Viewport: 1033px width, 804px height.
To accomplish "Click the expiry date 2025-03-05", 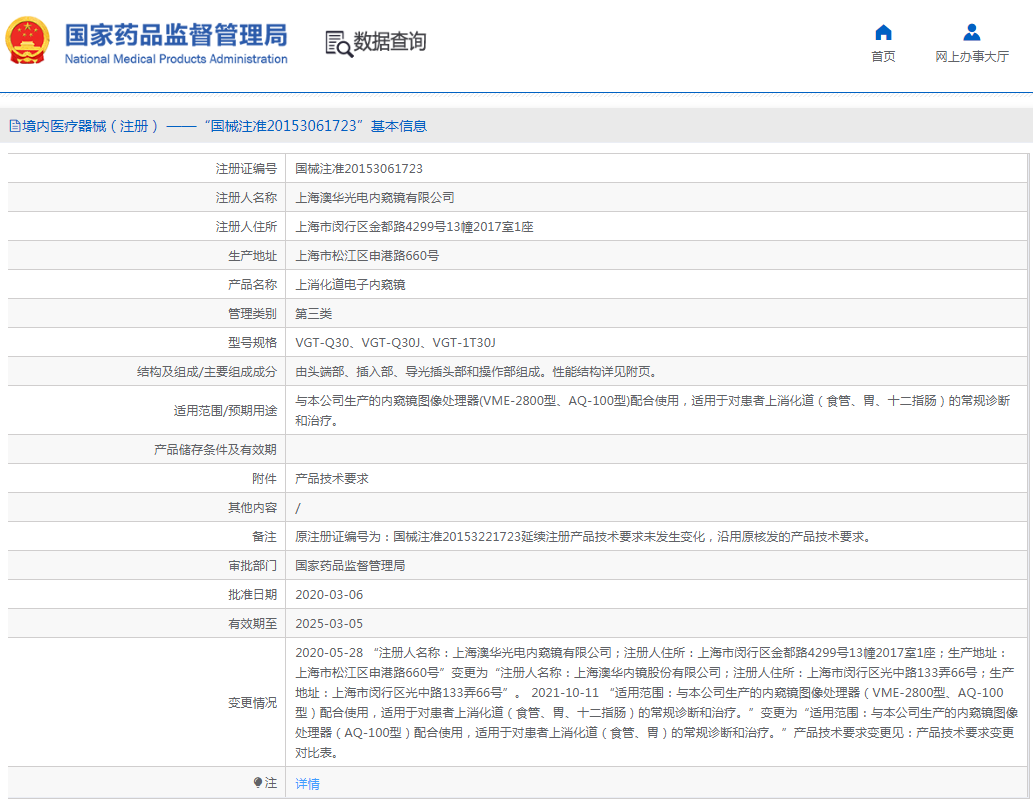I will tap(329, 624).
